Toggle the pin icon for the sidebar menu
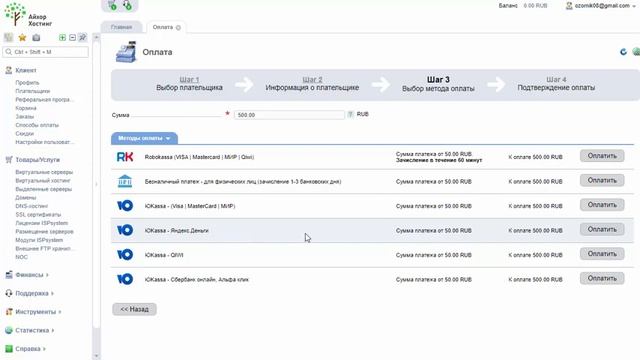 click(82, 38)
